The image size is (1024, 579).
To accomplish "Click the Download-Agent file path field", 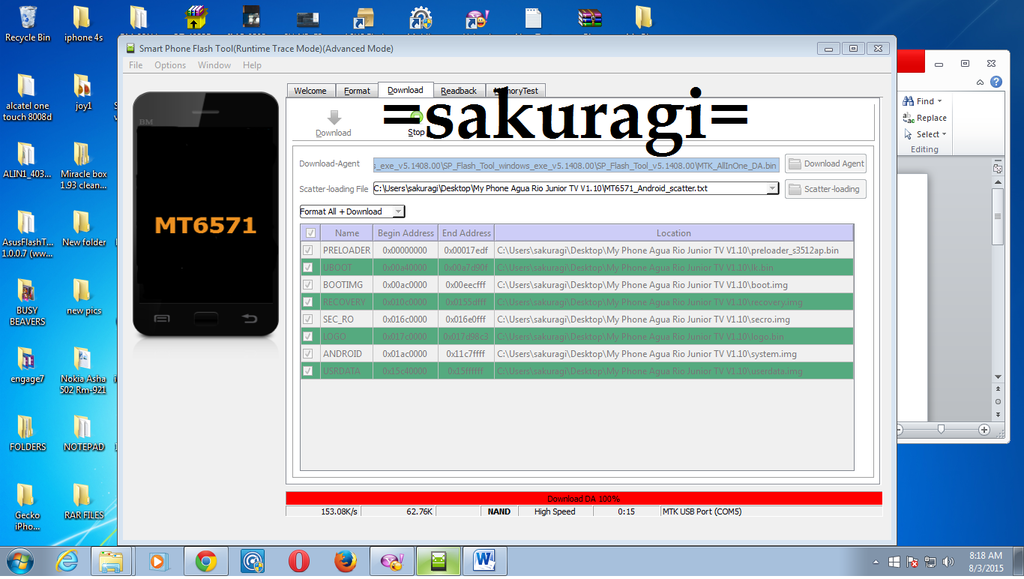I will click(x=575, y=164).
